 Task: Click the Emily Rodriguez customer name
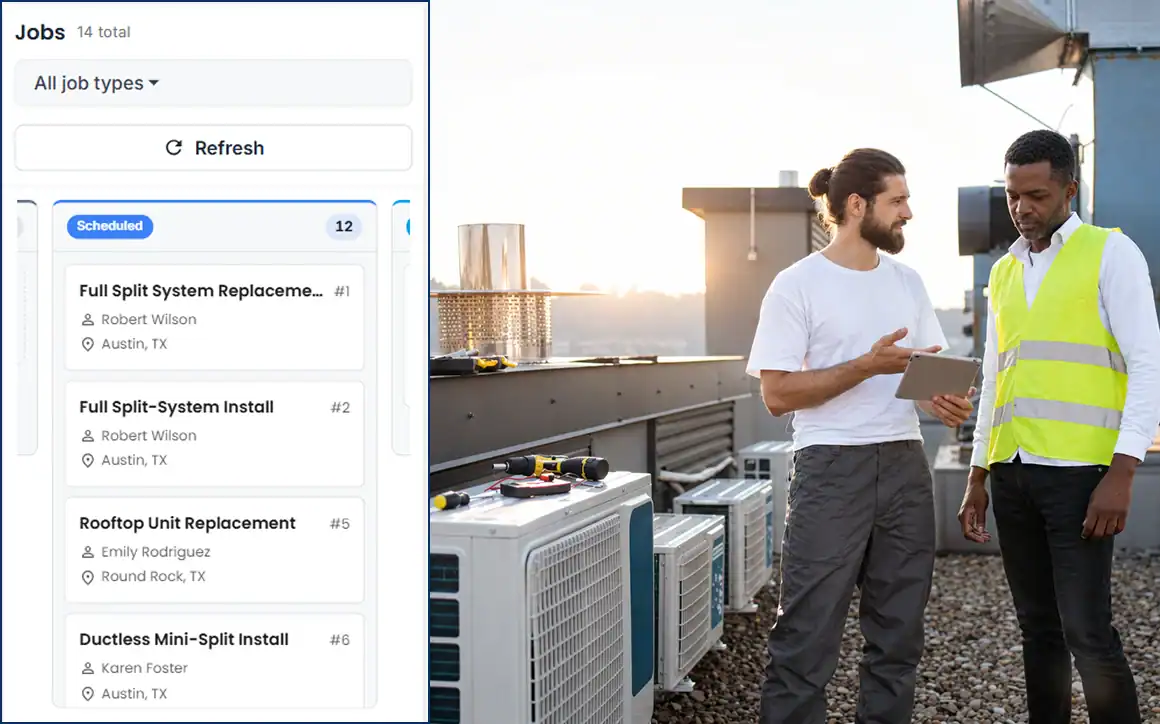click(155, 552)
